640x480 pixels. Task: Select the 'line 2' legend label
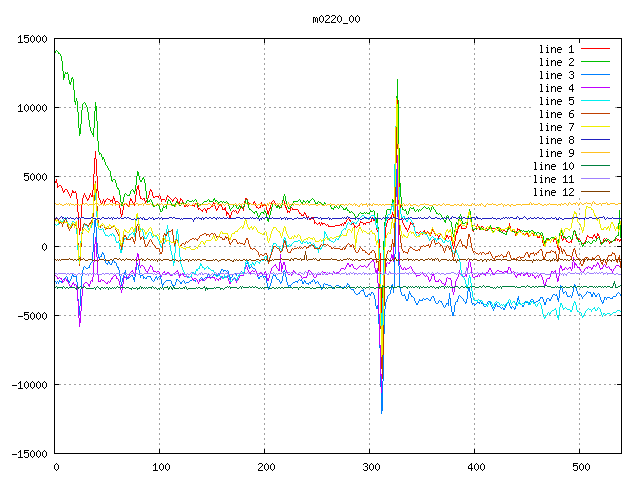click(556, 62)
